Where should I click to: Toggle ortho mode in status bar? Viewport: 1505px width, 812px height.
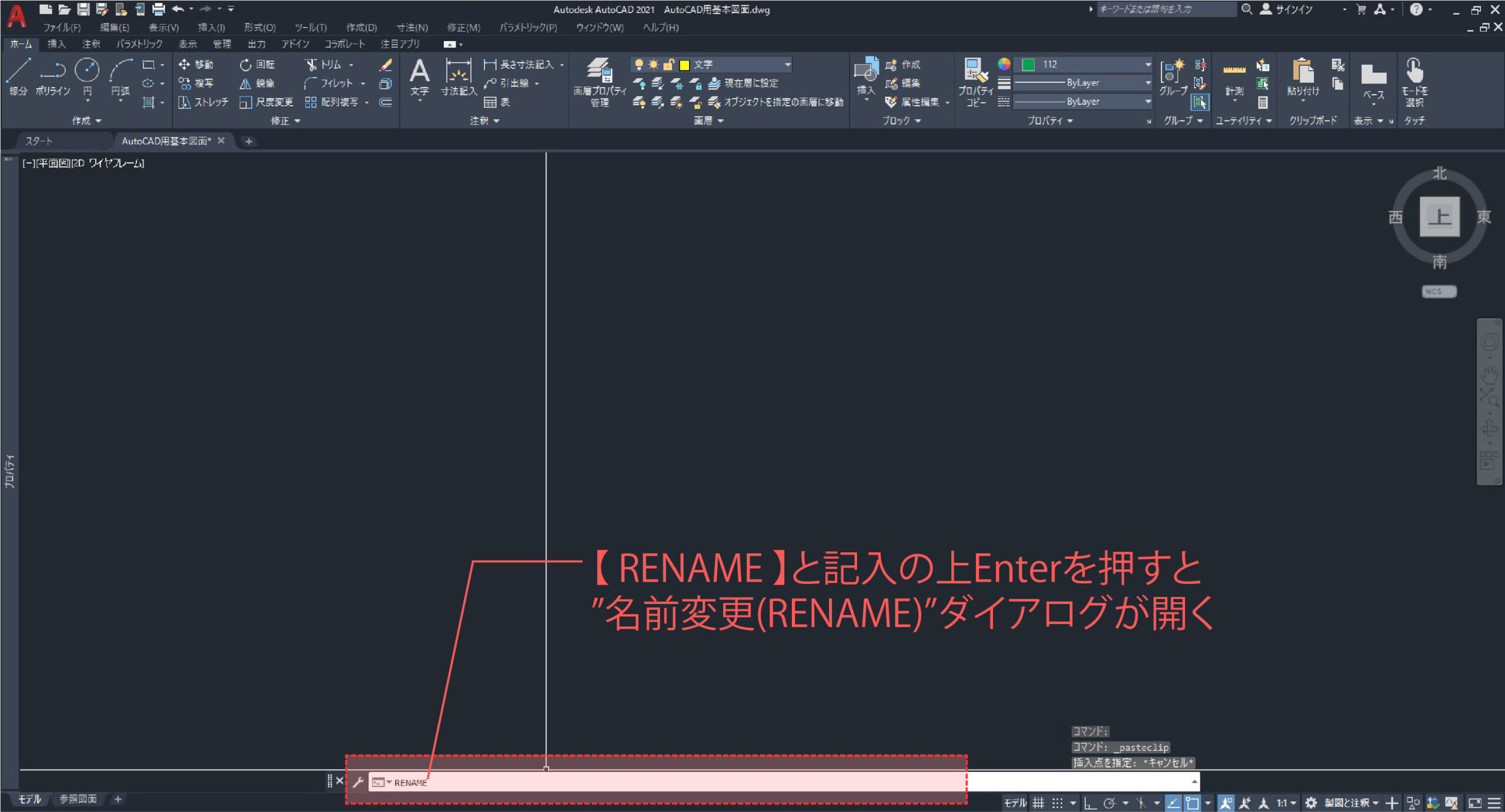tap(1090, 803)
